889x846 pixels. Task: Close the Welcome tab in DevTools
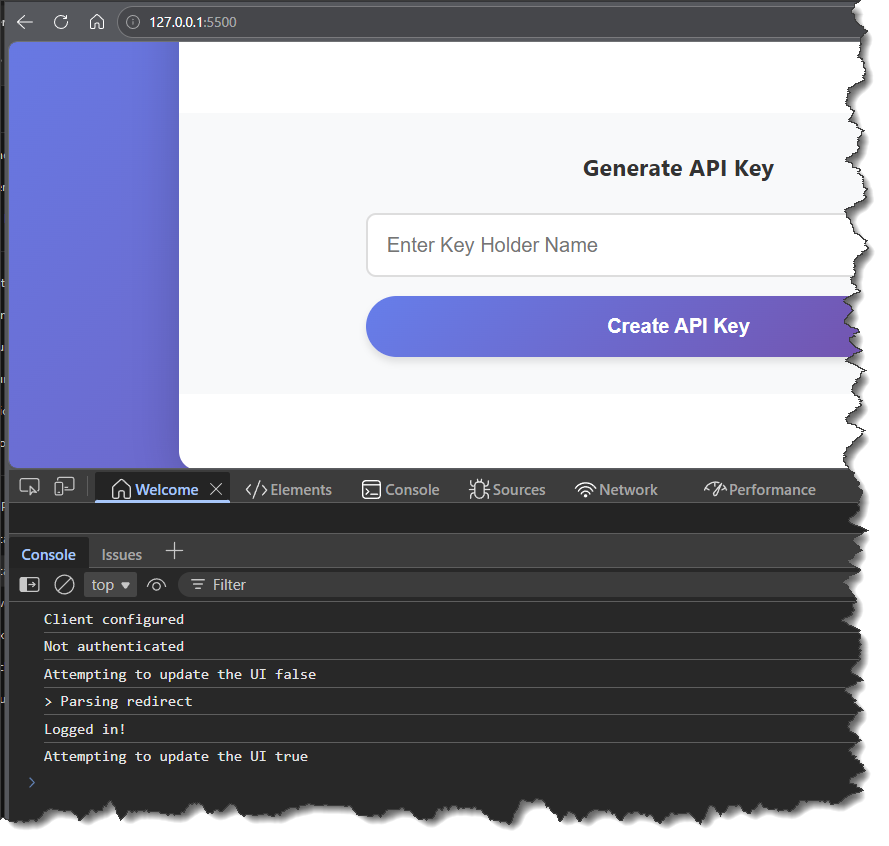coord(216,489)
